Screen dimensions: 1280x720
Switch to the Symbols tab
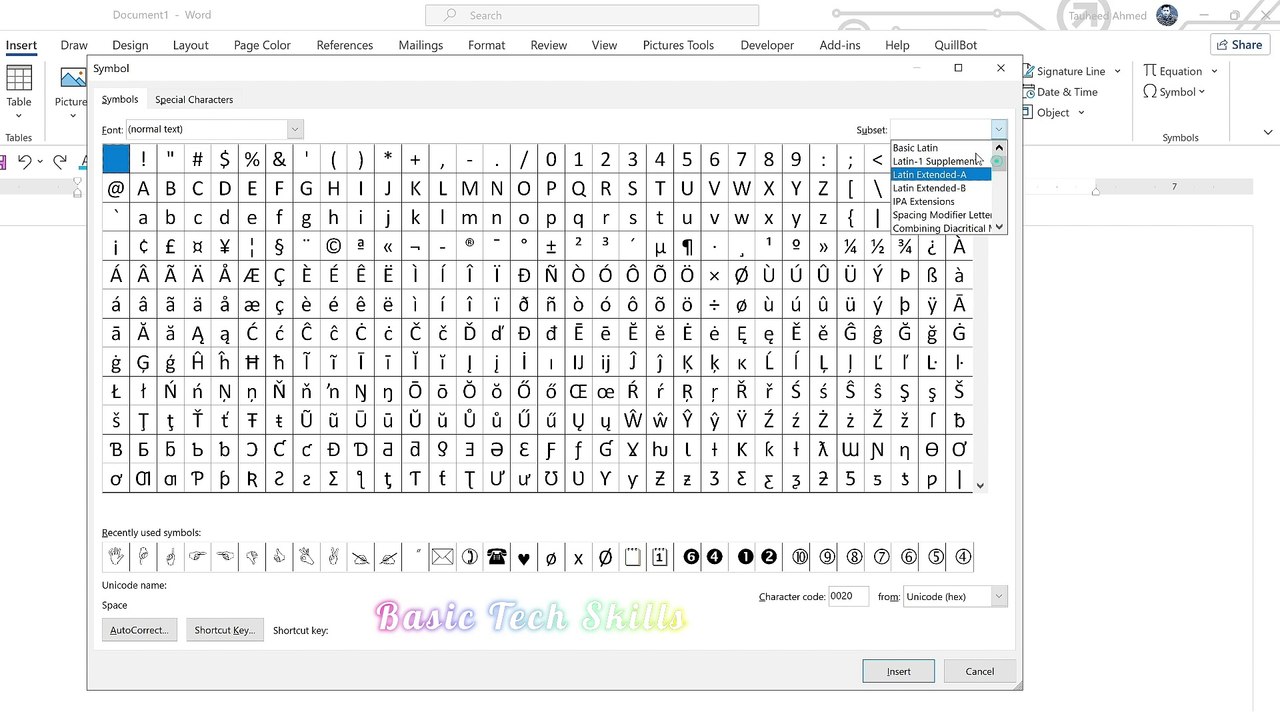click(120, 100)
